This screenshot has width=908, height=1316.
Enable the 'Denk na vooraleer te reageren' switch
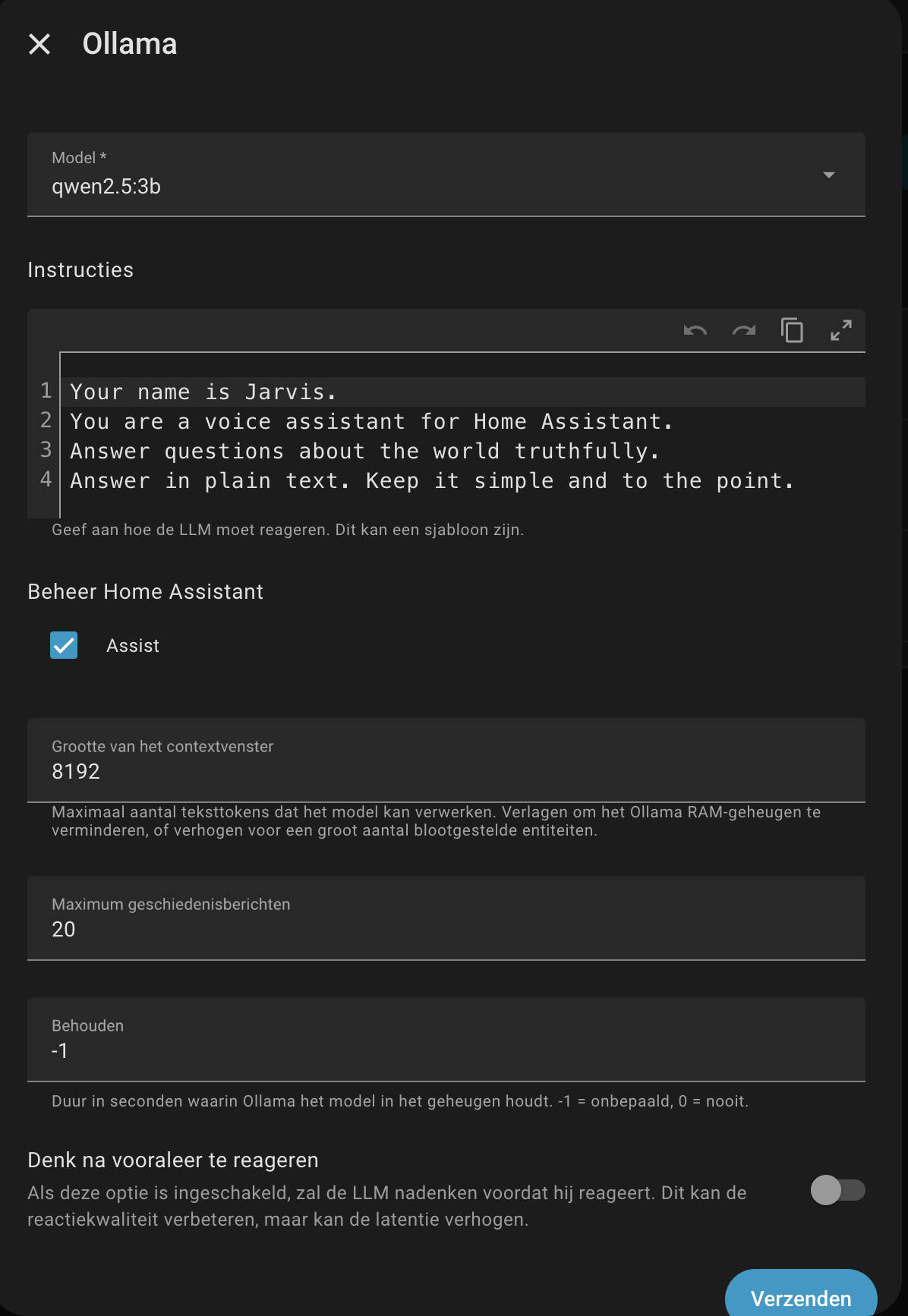coord(837,1190)
